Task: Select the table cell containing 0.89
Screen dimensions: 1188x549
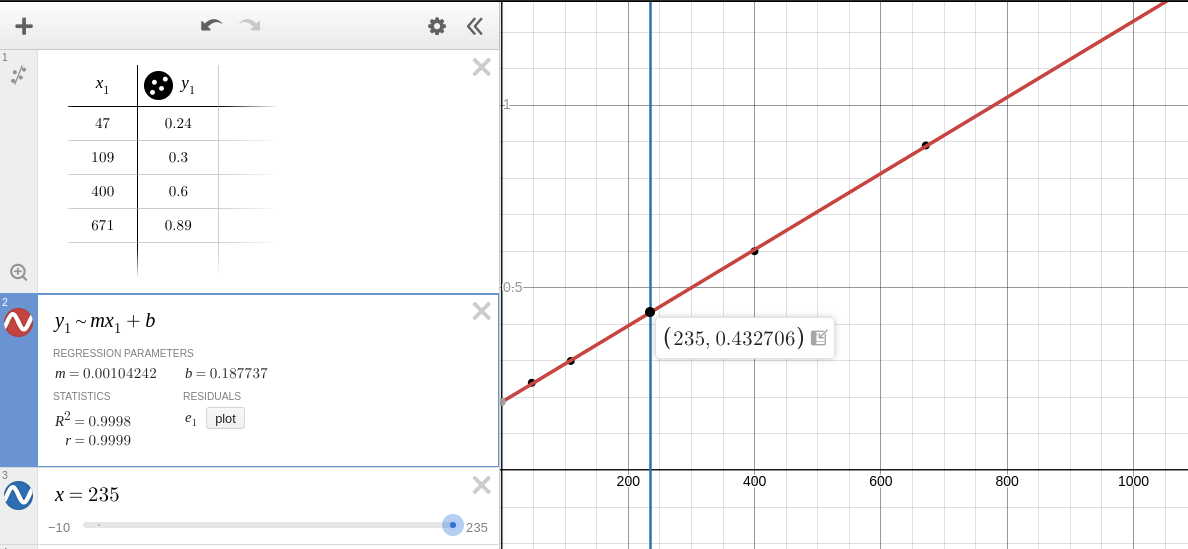Action: (178, 225)
